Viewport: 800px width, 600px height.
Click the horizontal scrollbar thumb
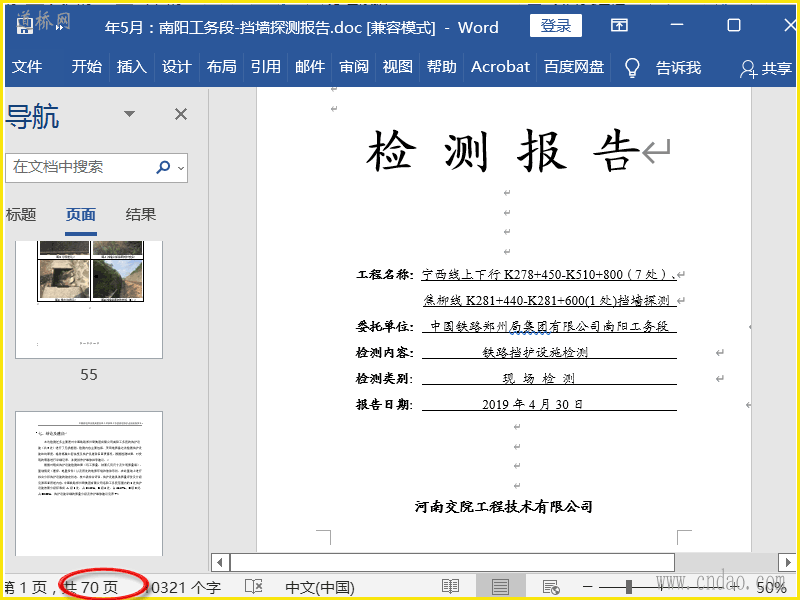point(453,563)
